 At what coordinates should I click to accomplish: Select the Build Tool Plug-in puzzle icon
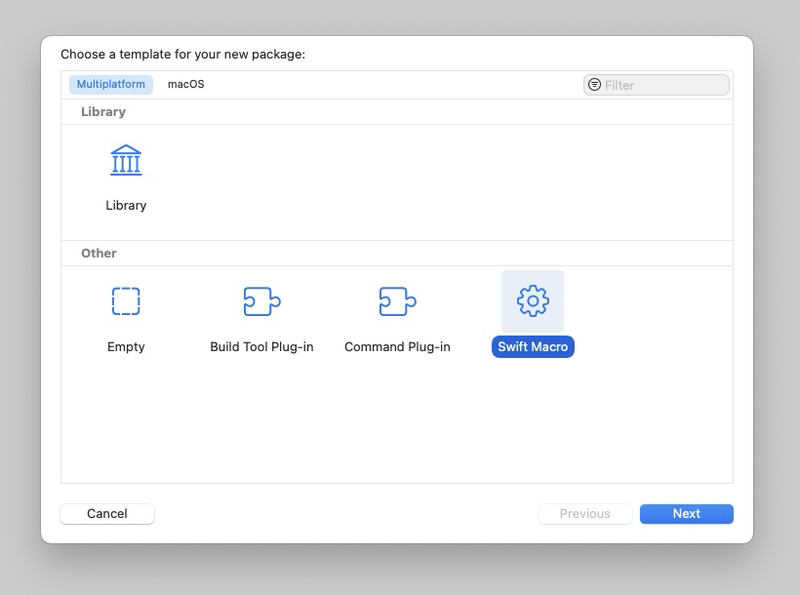point(260,300)
